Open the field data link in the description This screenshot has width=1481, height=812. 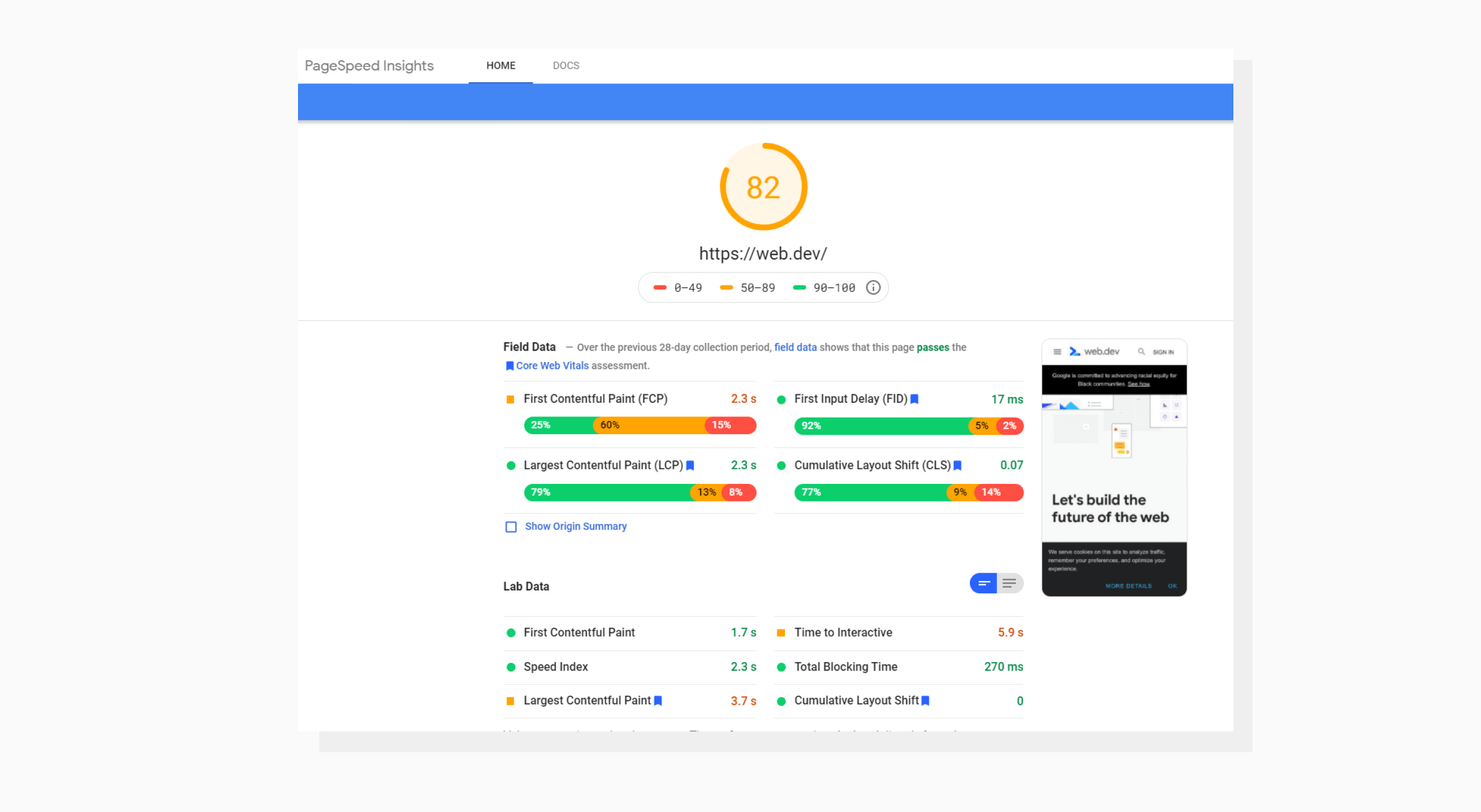coord(795,347)
